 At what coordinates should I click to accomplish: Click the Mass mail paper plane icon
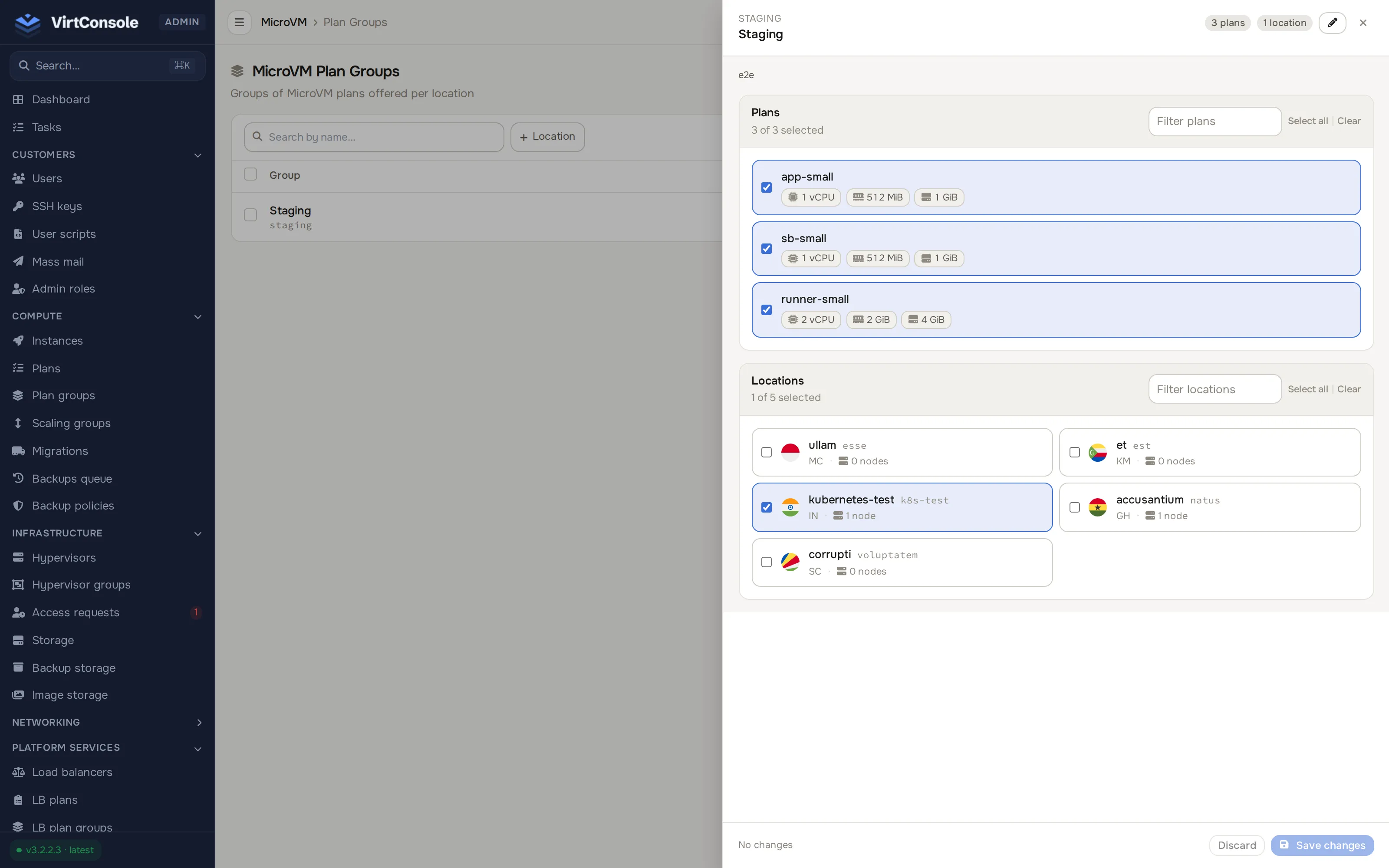click(x=18, y=261)
